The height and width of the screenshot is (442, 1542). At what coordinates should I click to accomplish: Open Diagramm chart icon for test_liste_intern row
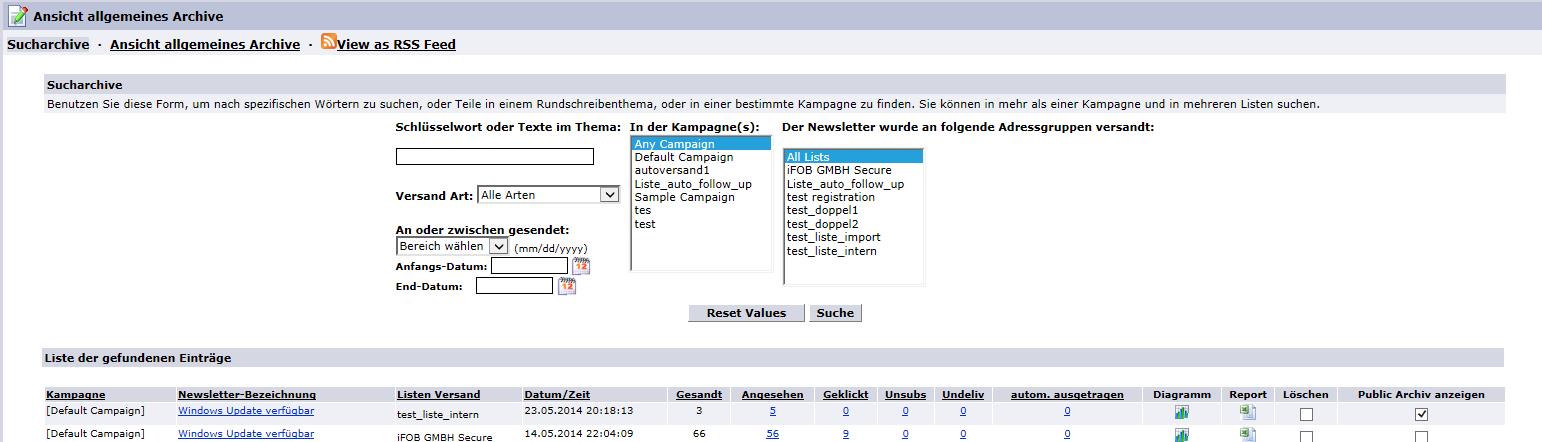coord(1181,412)
